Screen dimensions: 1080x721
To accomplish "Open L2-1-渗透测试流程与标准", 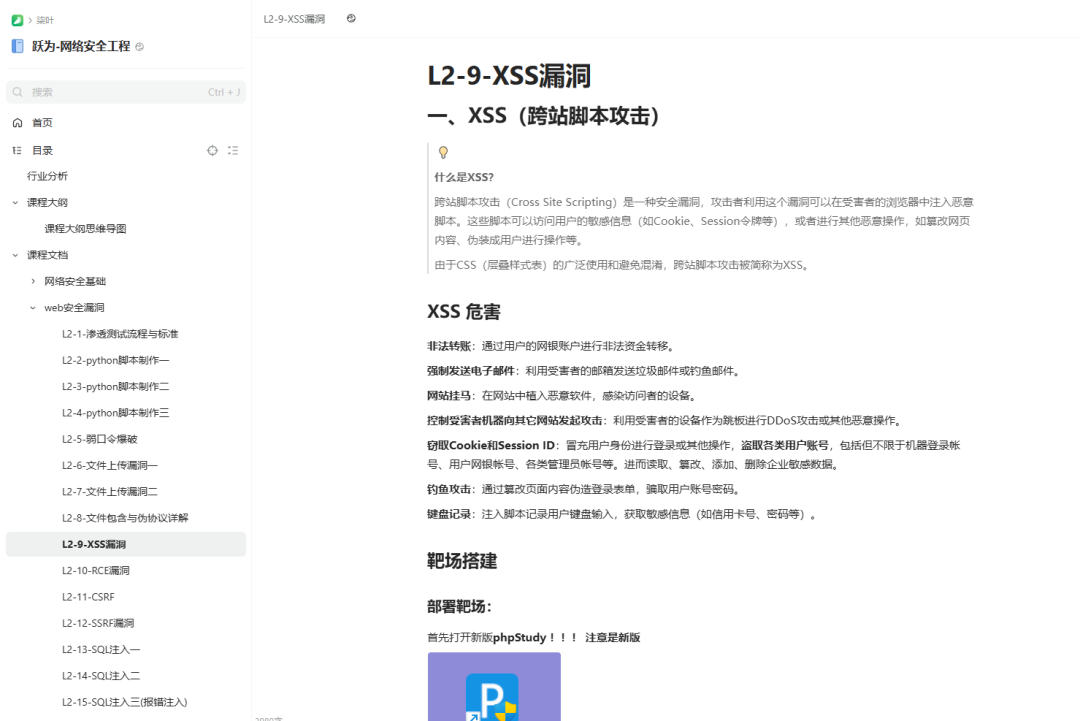I will [120, 334].
